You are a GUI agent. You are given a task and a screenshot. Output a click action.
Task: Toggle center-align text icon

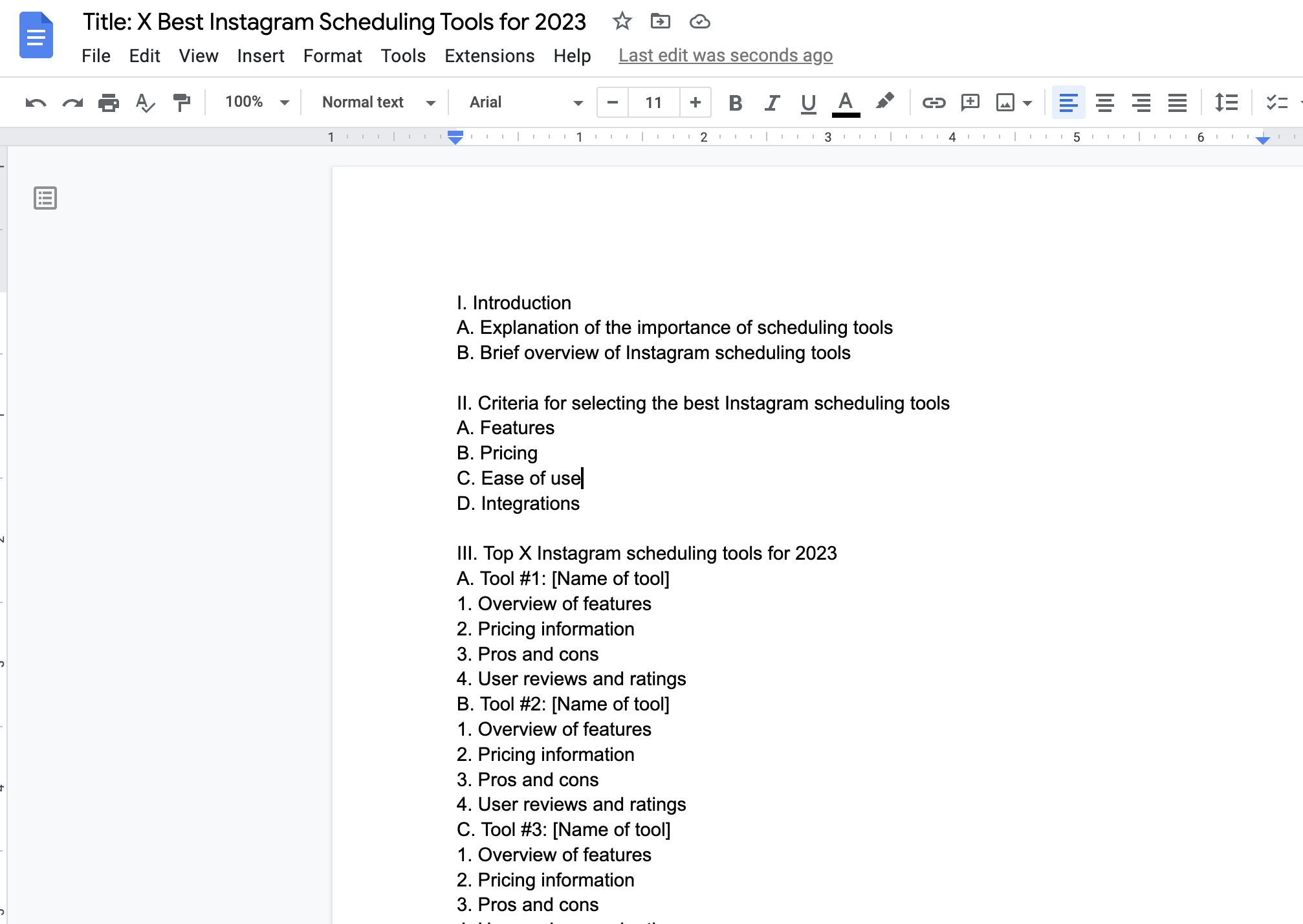[x=1104, y=102]
